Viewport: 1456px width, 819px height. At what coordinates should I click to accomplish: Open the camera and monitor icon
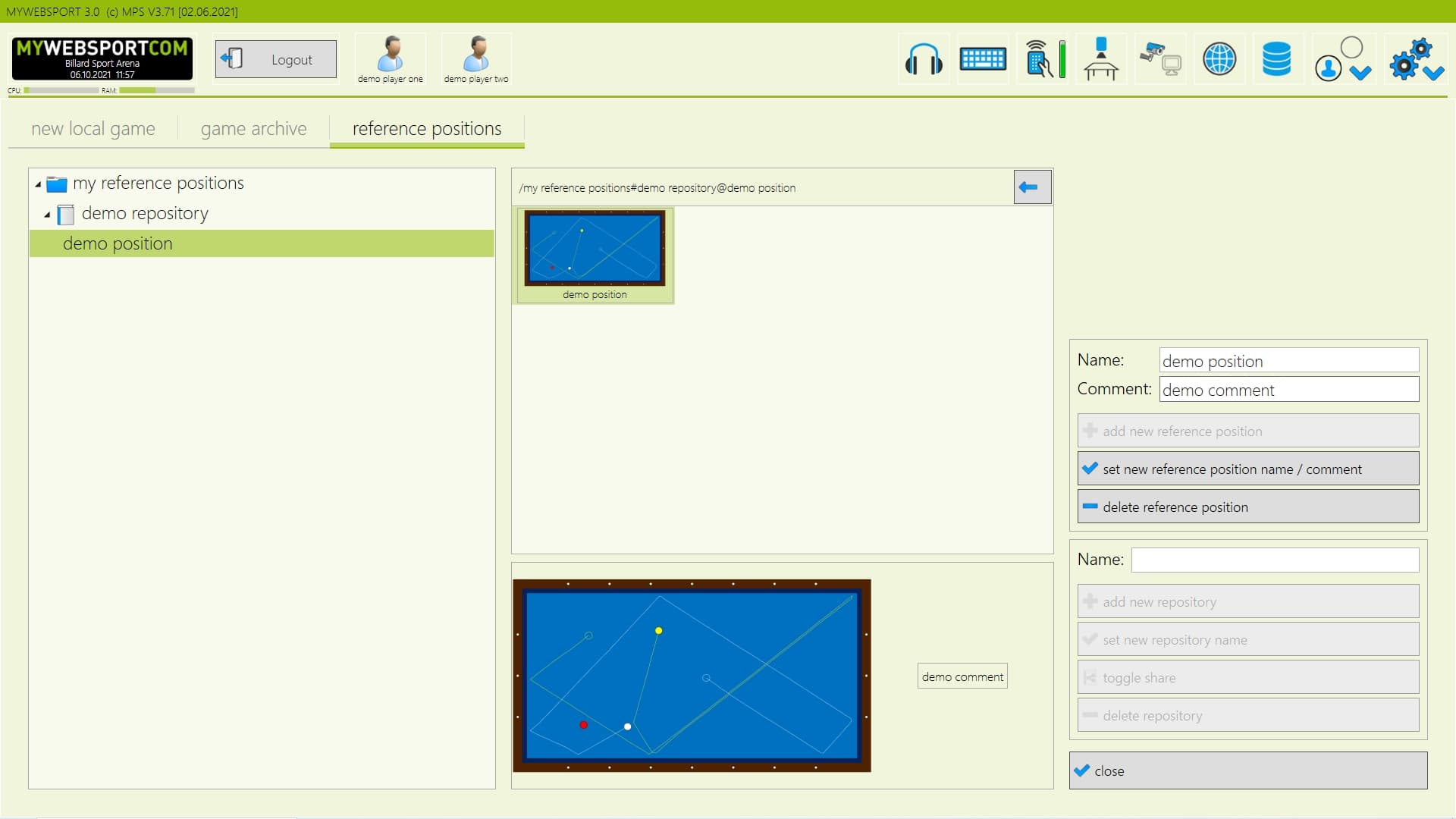point(1160,59)
